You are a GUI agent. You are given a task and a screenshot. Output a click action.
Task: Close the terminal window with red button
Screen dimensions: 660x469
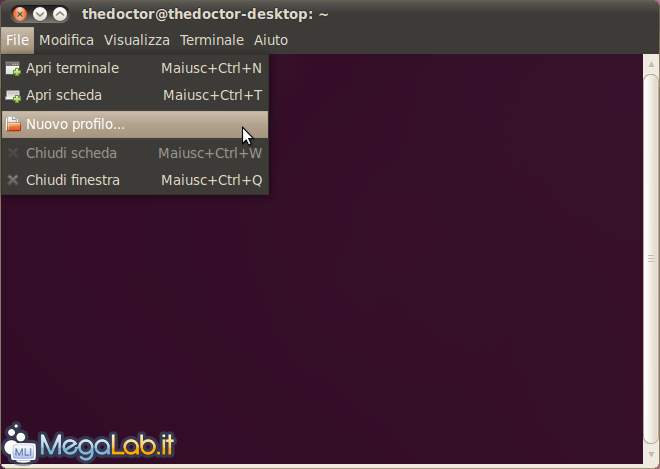pyautogui.click(x=19, y=14)
